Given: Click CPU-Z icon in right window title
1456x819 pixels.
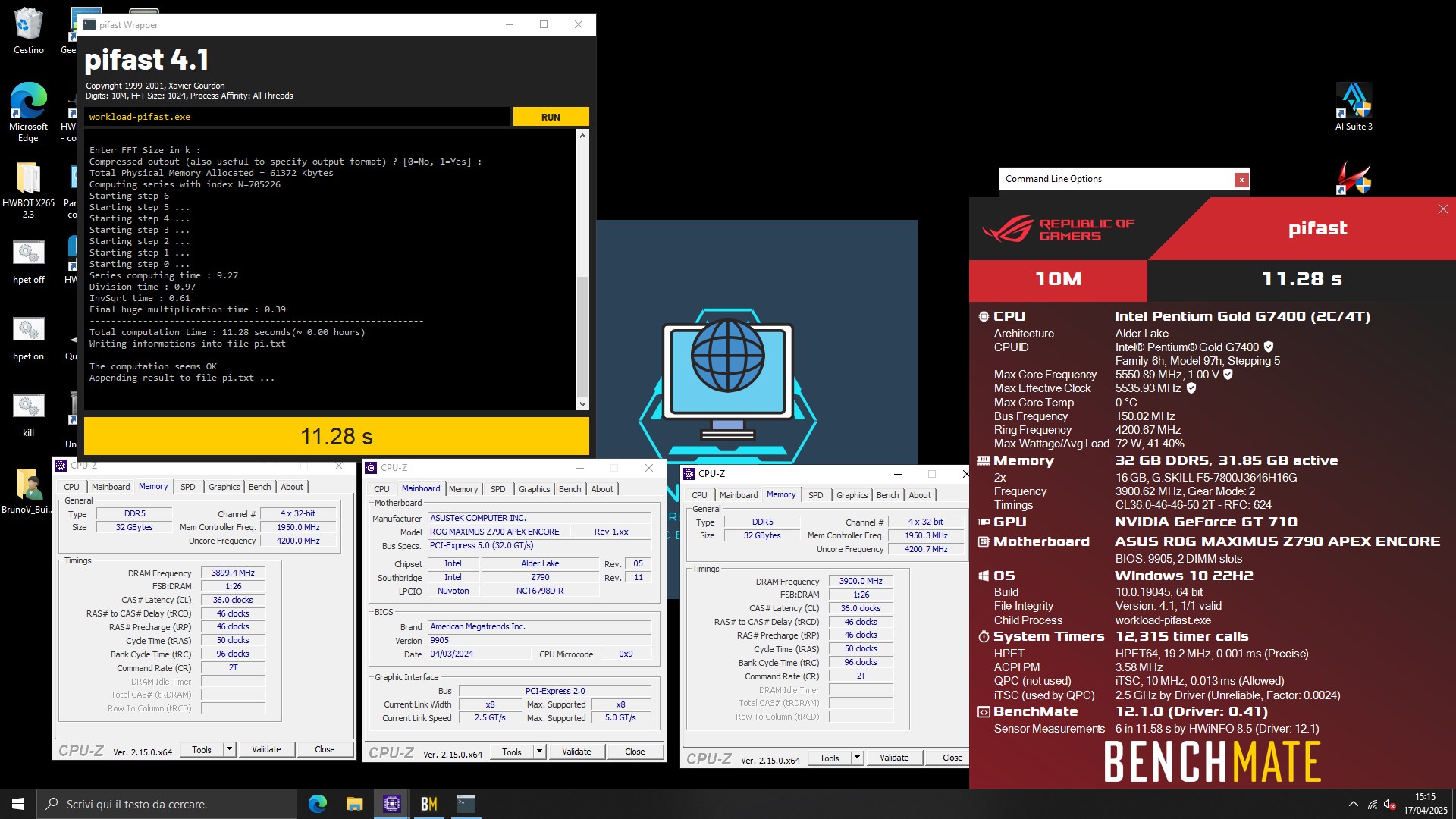Looking at the screenshot, I should click(x=689, y=474).
